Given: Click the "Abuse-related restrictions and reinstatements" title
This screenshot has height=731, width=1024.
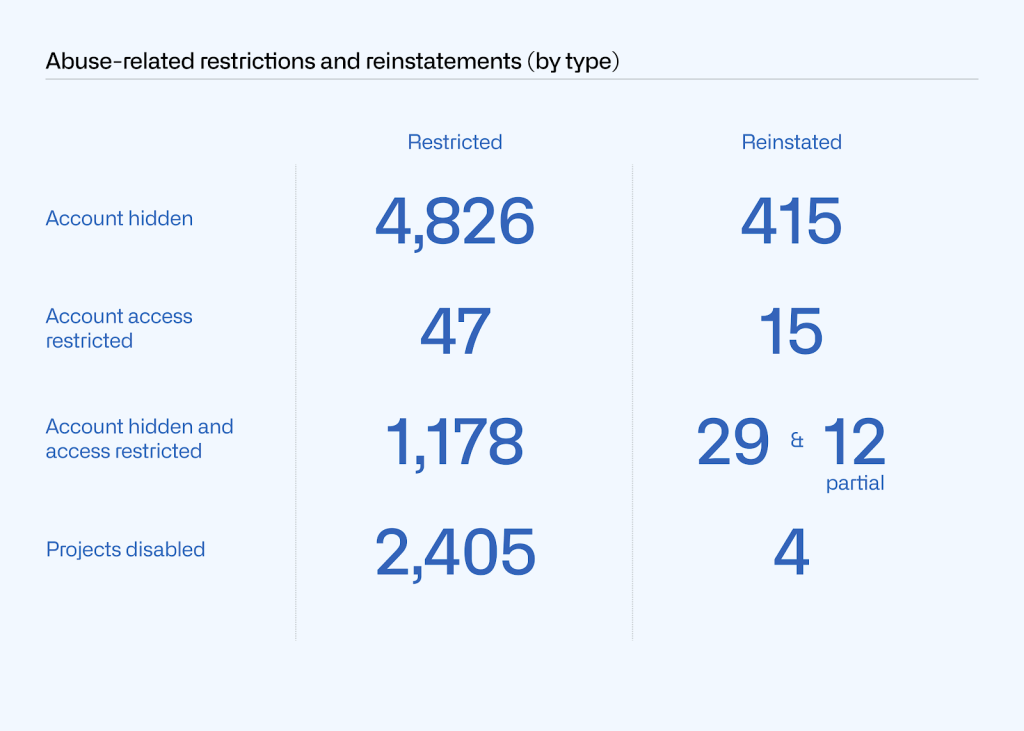Looking at the screenshot, I should click(333, 61).
